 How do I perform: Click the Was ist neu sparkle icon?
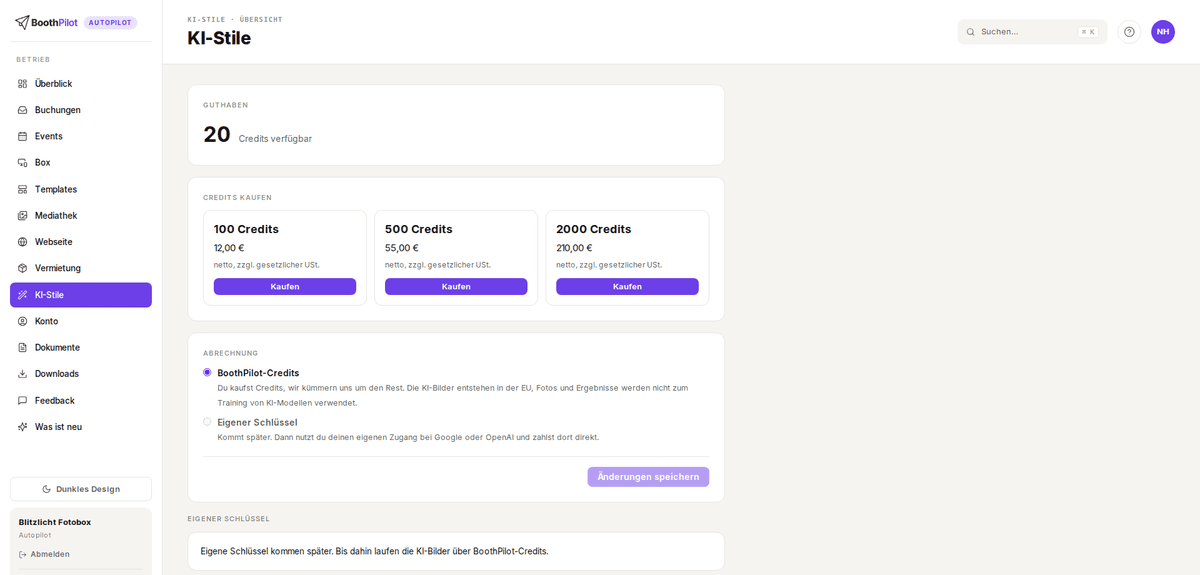click(23, 427)
